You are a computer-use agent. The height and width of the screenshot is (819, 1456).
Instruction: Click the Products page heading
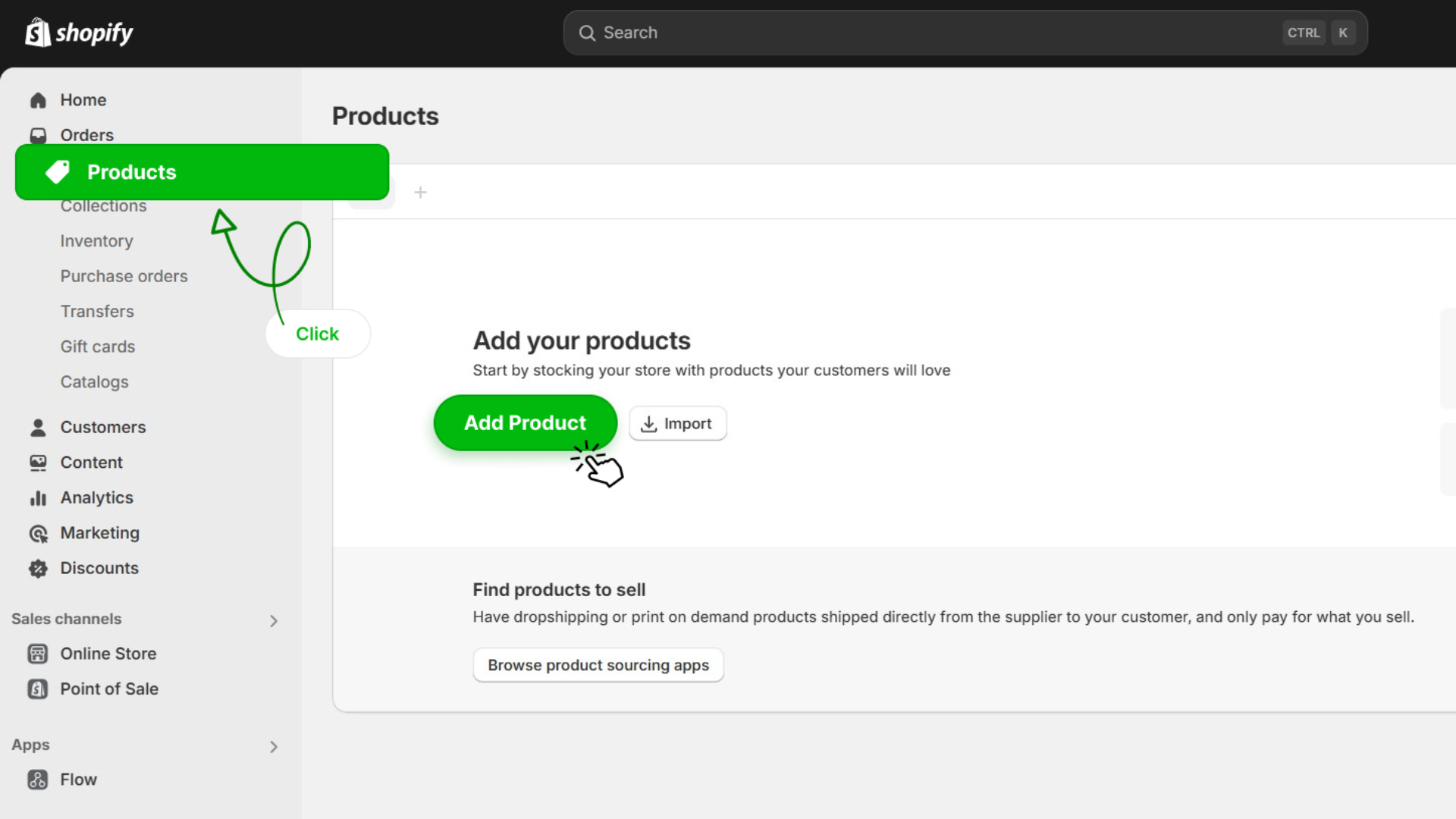[x=385, y=116]
